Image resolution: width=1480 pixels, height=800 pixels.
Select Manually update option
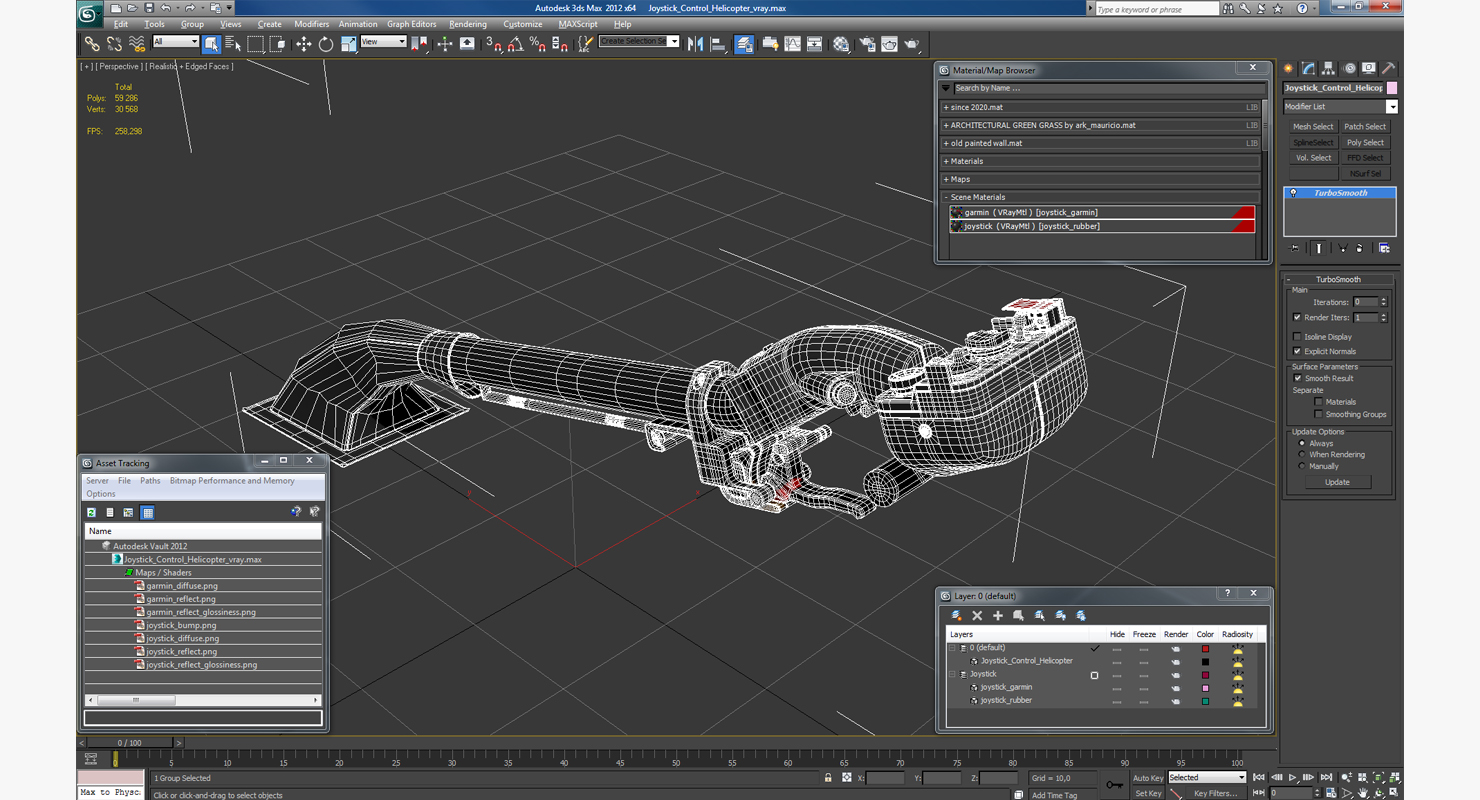tap(1302, 466)
